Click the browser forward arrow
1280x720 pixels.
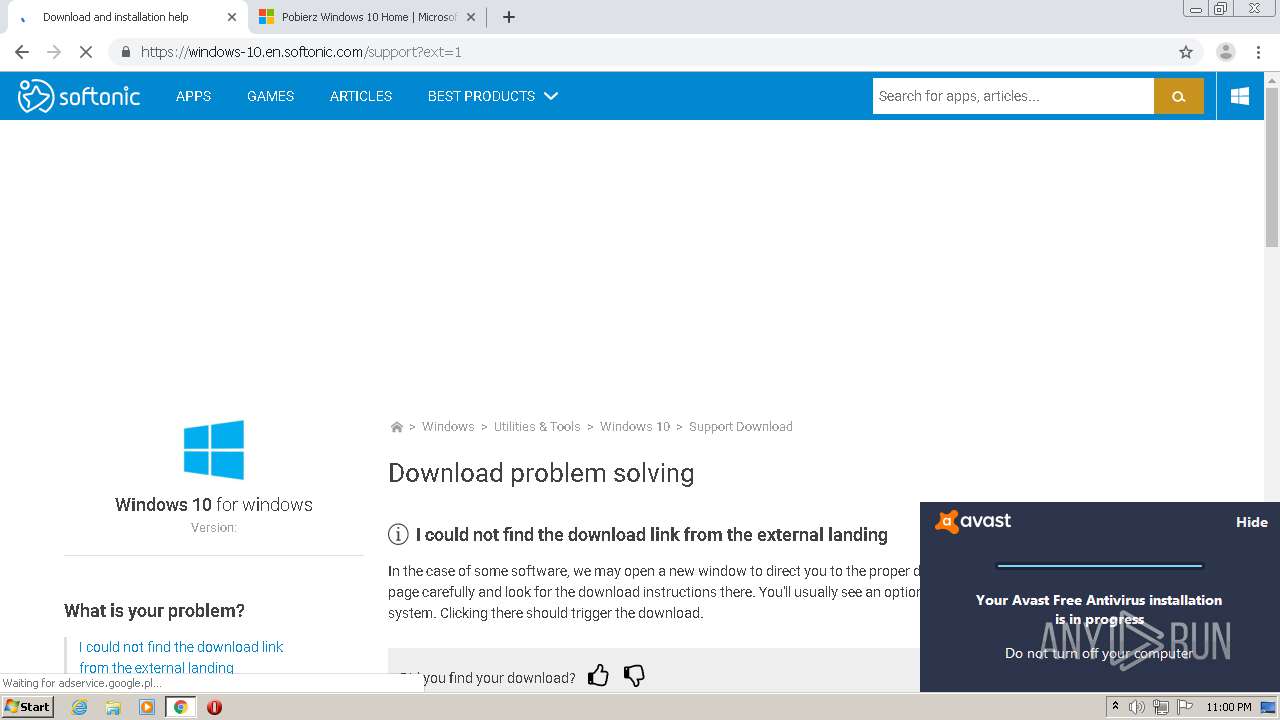pos(54,52)
